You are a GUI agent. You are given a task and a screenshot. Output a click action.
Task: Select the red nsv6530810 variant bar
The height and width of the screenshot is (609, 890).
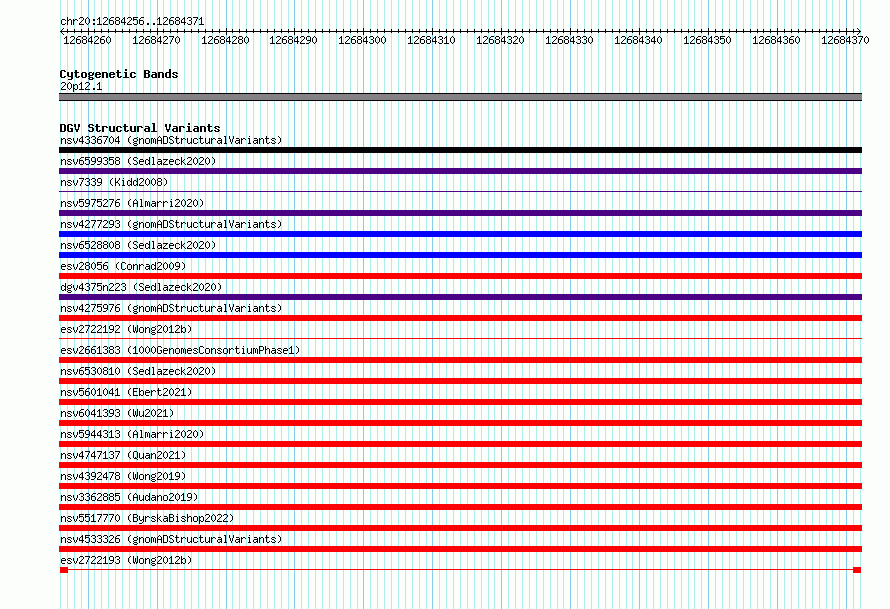460,381
